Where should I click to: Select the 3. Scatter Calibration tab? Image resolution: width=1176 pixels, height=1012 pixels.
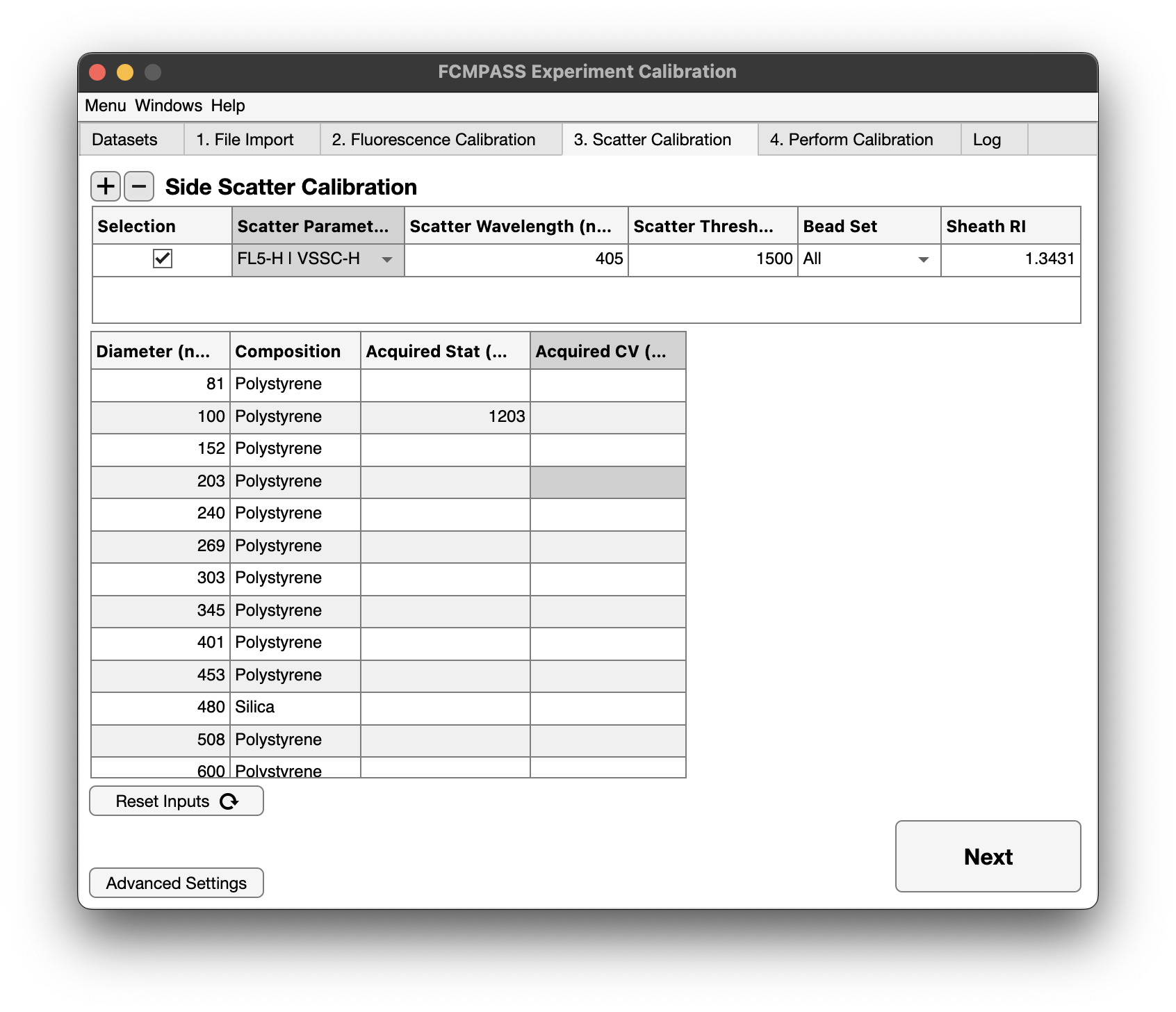(x=660, y=140)
